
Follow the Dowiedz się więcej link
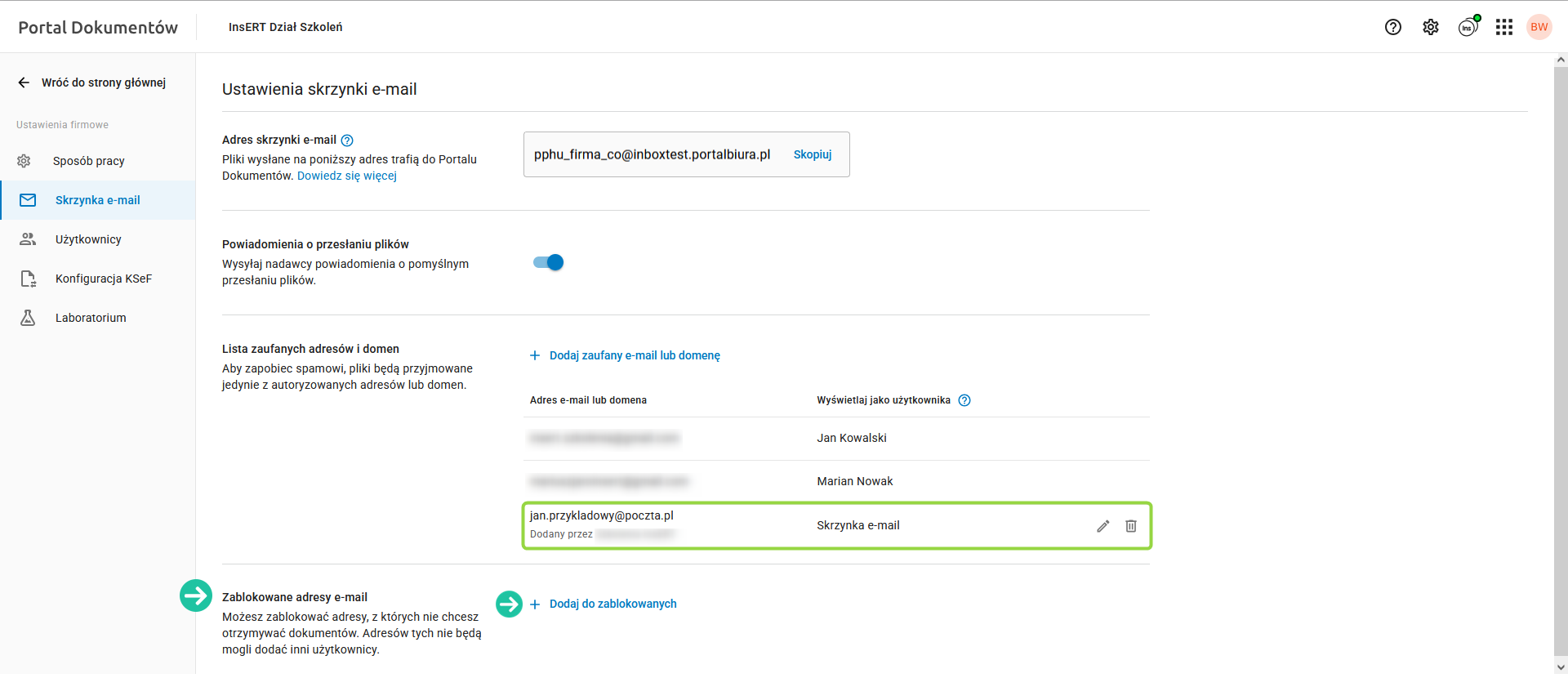[x=347, y=176]
